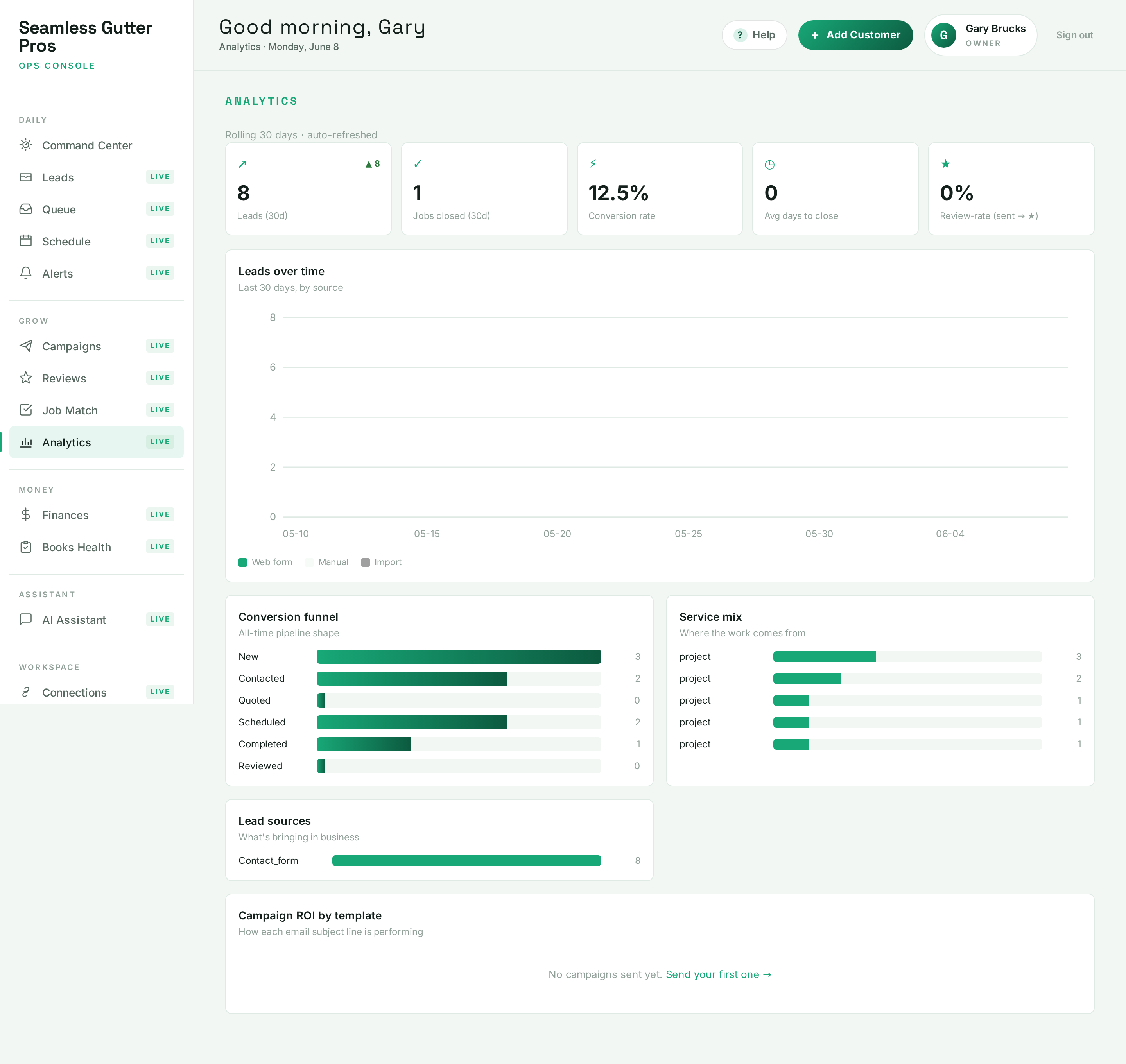Viewport: 1126px width, 1064px height.
Task: Click the Rolling 30 days auto-refreshed text
Action: pos(301,135)
